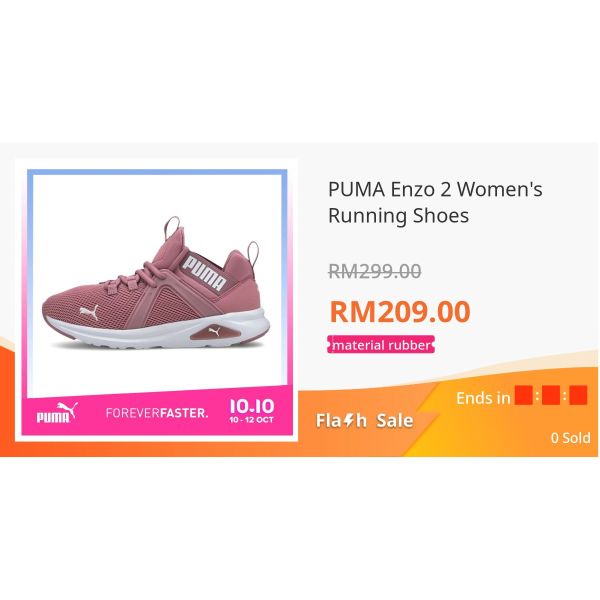The width and height of the screenshot is (600, 600).
Task: Select the material rubber voucher tag
Action: 381,344
